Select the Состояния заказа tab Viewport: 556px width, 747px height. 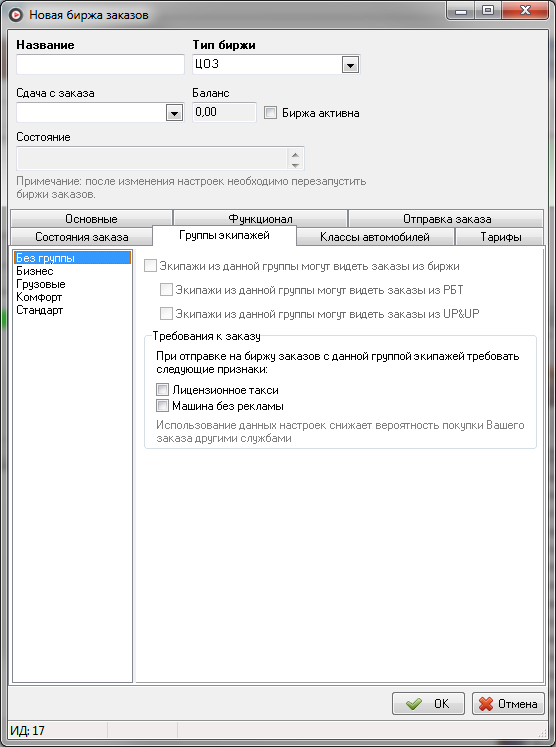81,237
